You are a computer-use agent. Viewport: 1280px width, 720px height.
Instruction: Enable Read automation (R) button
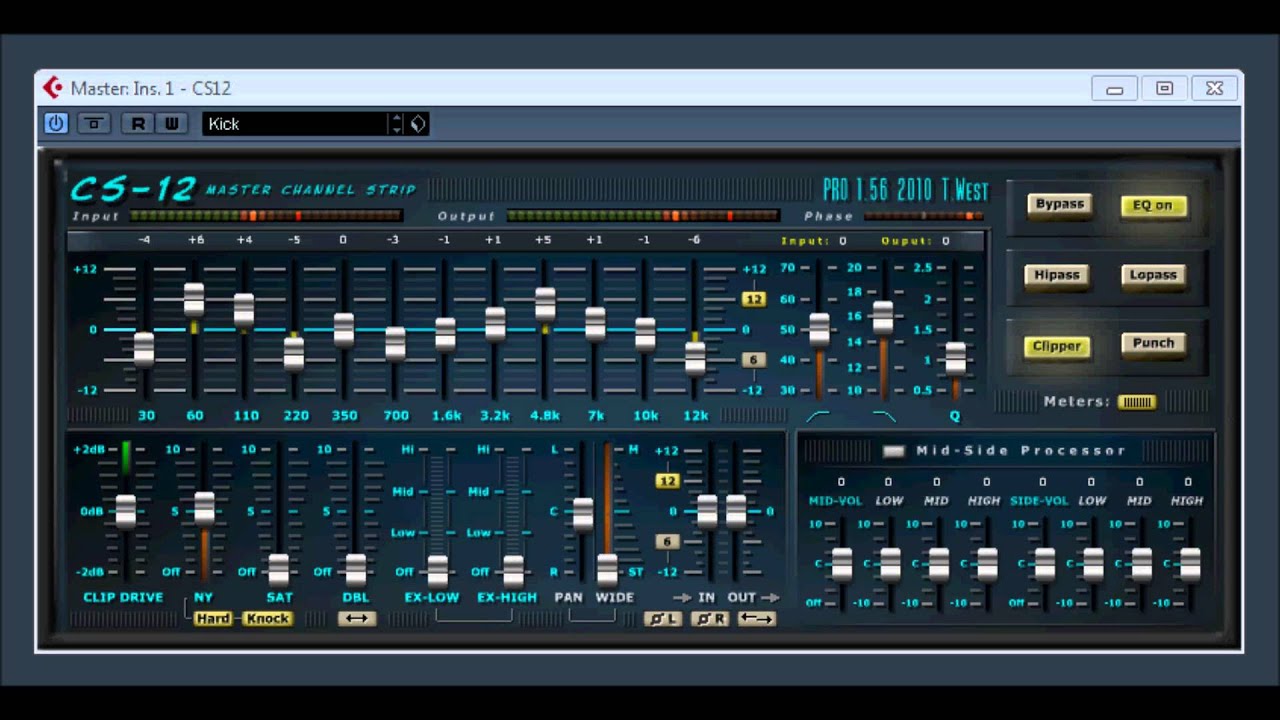pyautogui.click(x=138, y=123)
